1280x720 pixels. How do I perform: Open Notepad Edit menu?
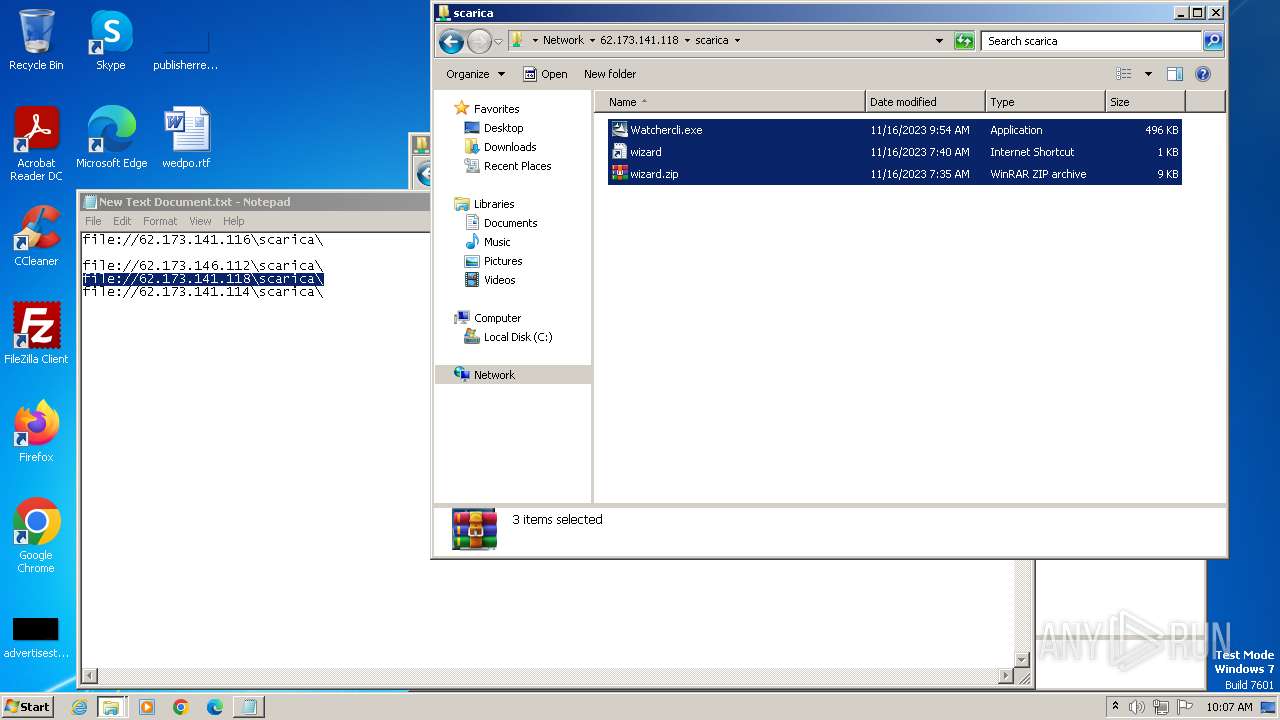(x=122, y=221)
